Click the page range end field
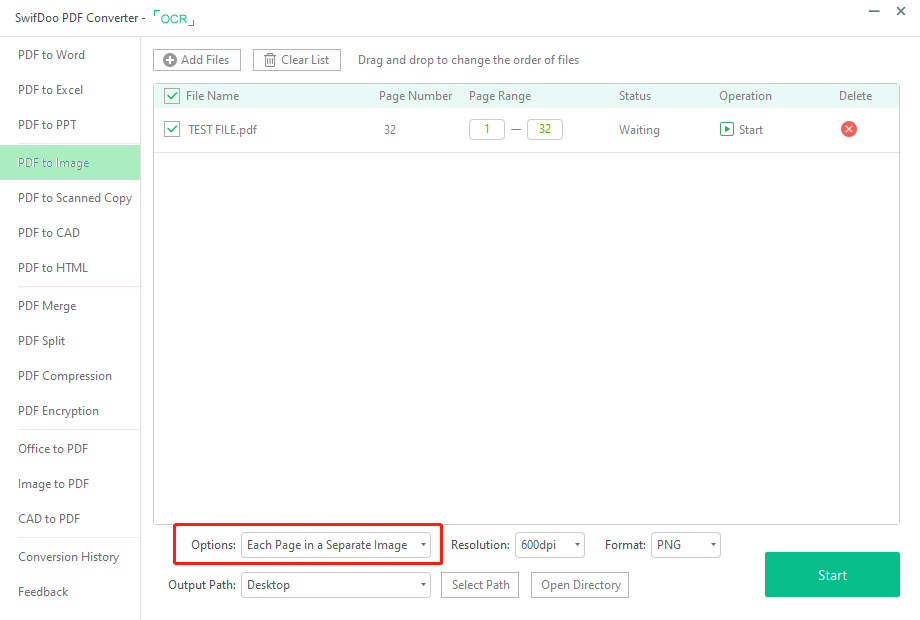Screen dimensions: 920x620 545,129
